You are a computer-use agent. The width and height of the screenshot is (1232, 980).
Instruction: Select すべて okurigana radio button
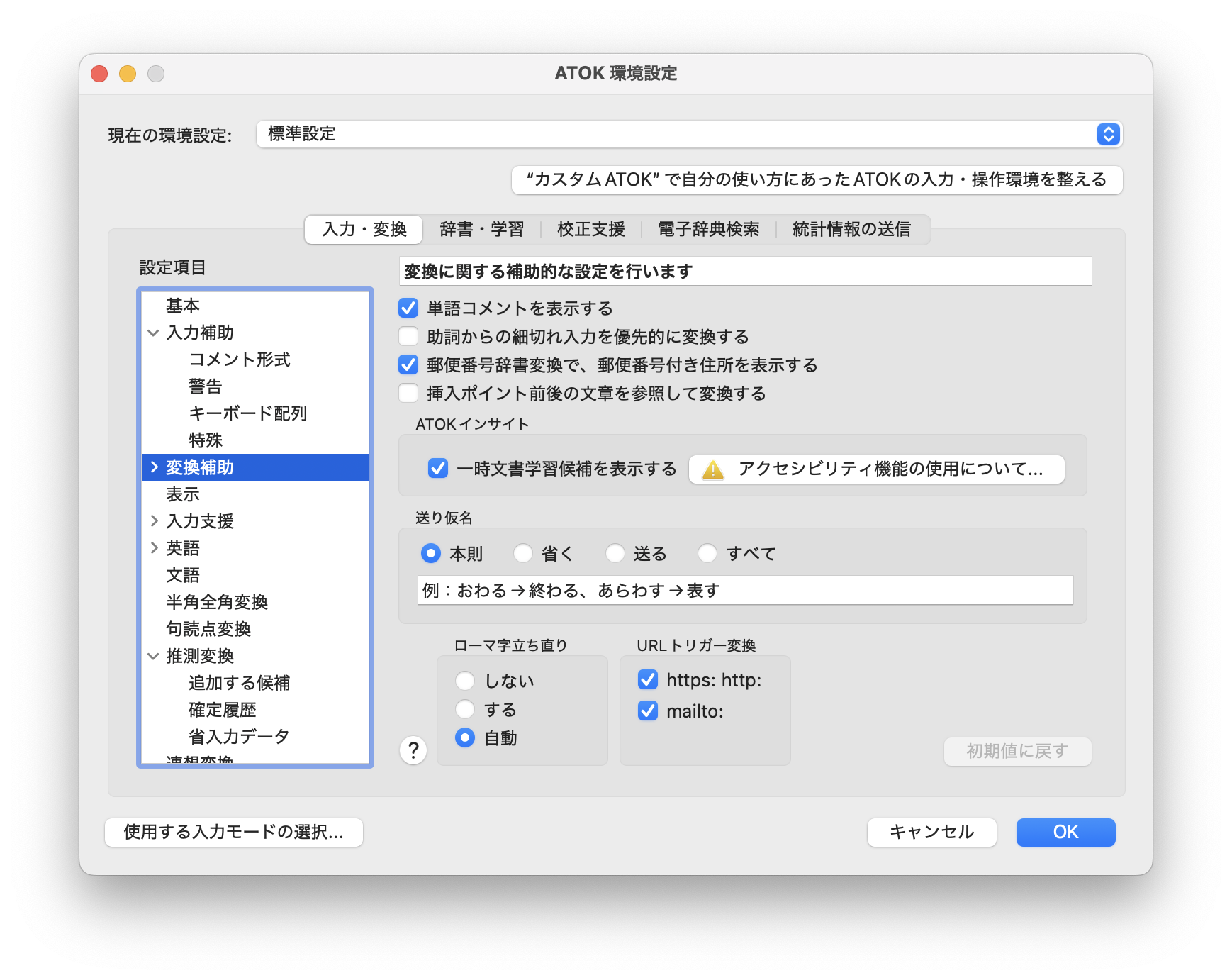707,553
